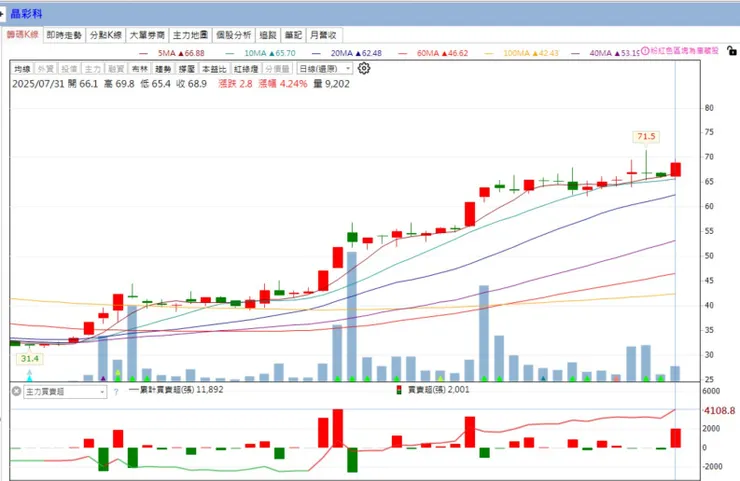Image resolution: width=740 pixels, height=481 pixels.
Task: Toggle the 撐壓 support-resistance overlay
Action: 187,69
